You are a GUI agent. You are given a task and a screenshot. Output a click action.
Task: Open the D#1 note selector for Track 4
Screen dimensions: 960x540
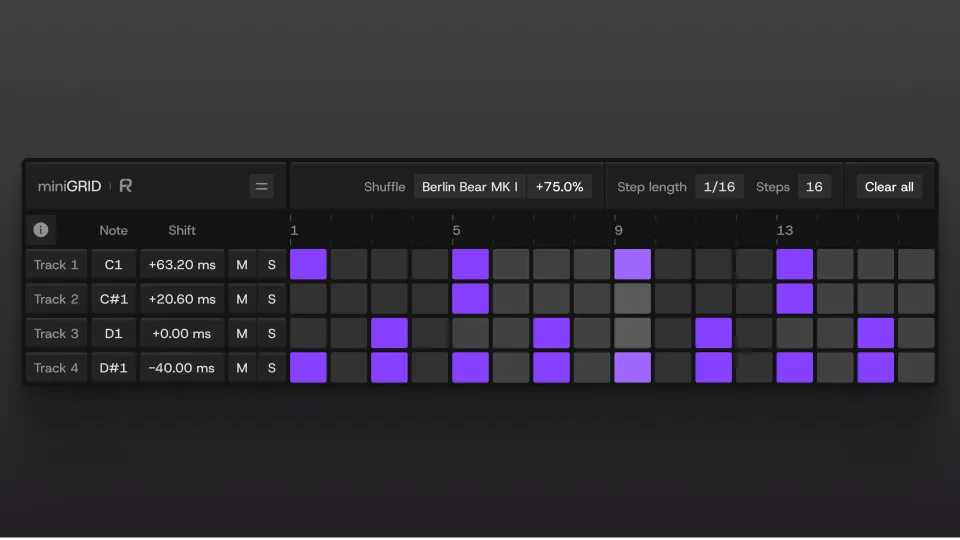pos(113,367)
